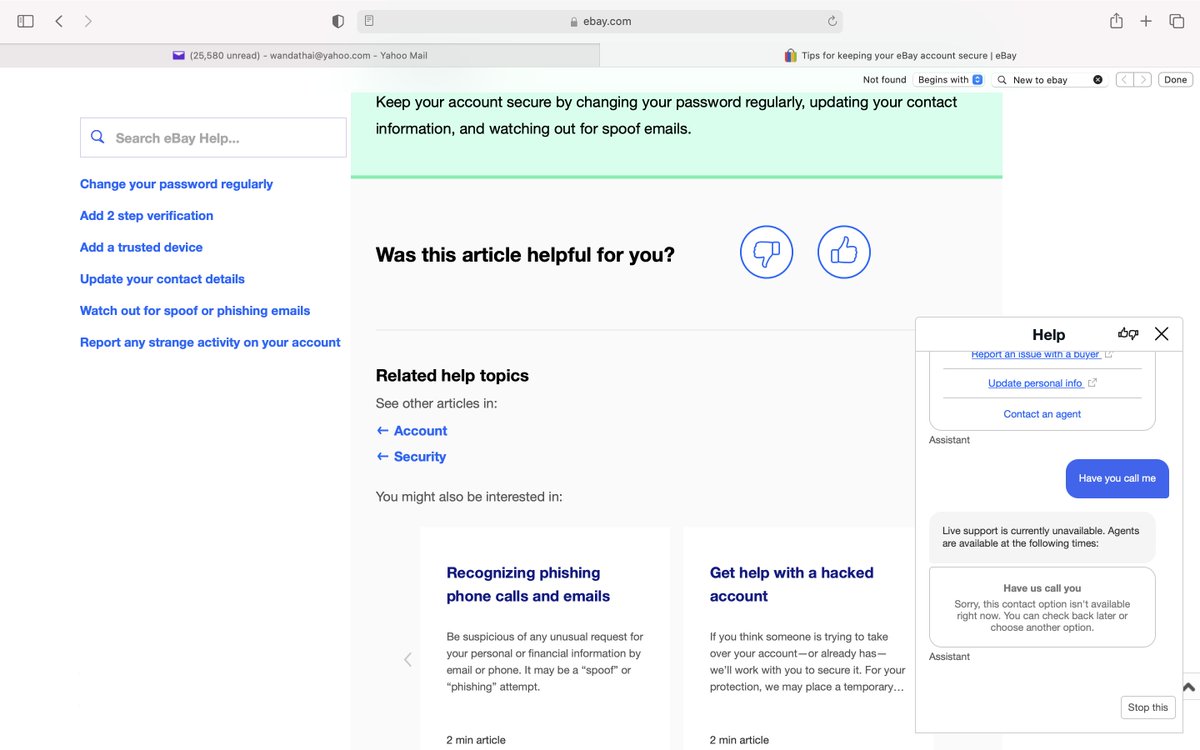Click the 'Not found' find status text
Screen dimensions: 1200x750
coord(885,80)
